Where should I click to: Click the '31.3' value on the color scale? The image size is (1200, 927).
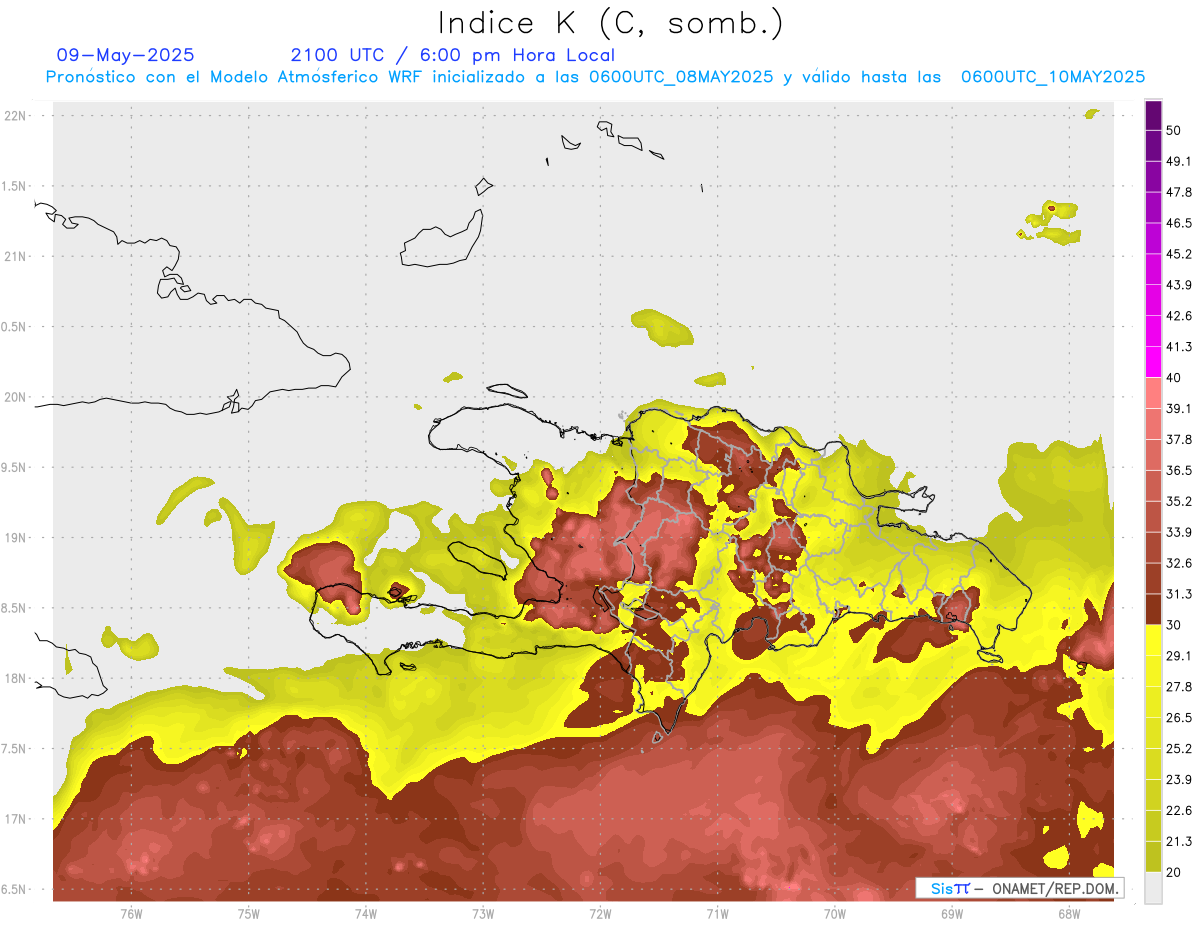point(1179,595)
